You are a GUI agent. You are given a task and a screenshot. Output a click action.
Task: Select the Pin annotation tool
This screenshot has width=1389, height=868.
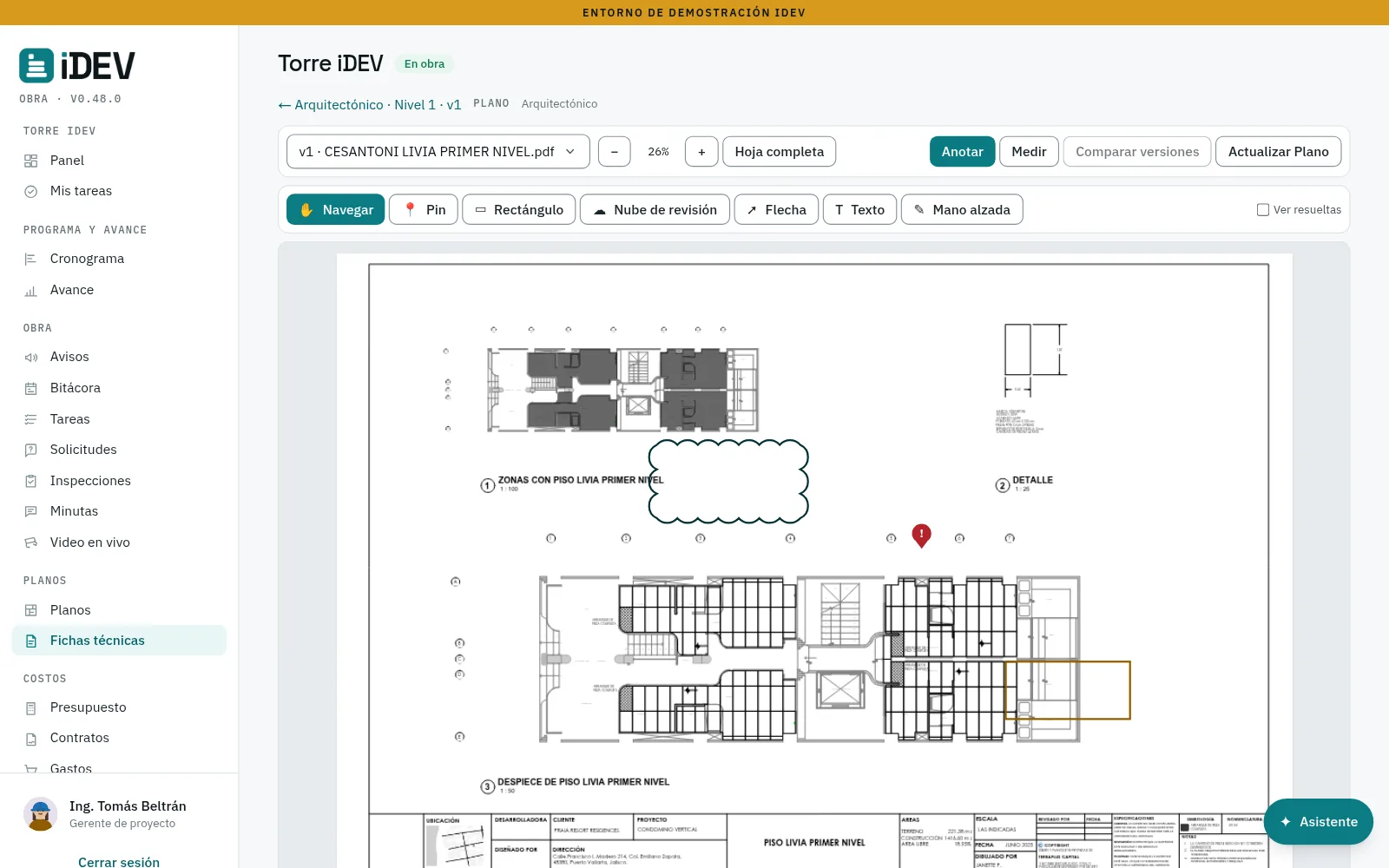pos(424,209)
